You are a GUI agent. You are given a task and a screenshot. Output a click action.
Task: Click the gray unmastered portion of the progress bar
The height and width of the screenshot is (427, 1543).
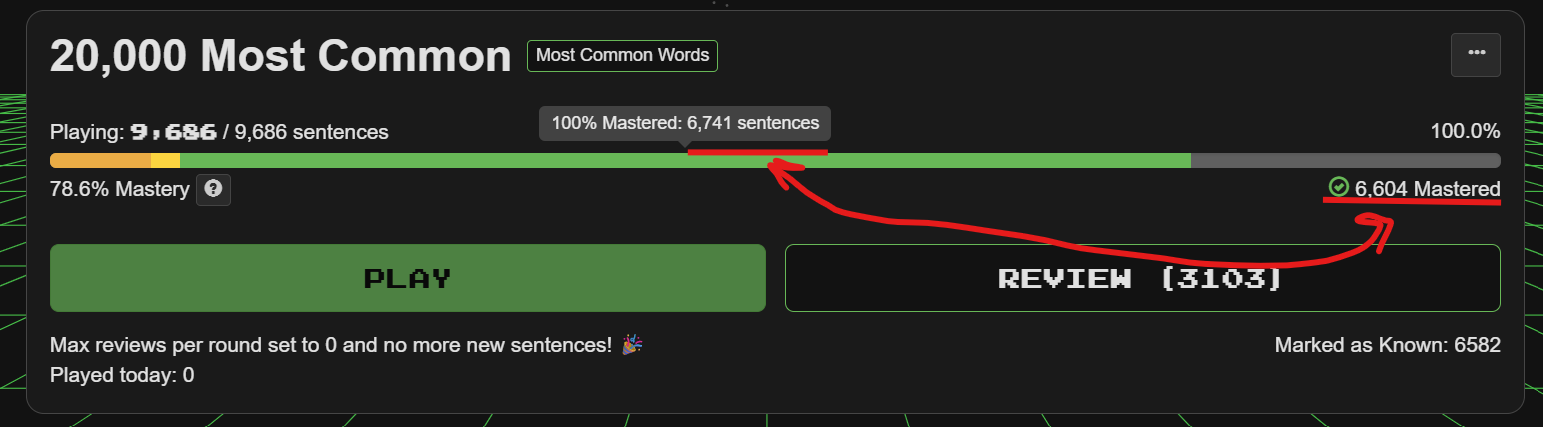pos(1345,160)
